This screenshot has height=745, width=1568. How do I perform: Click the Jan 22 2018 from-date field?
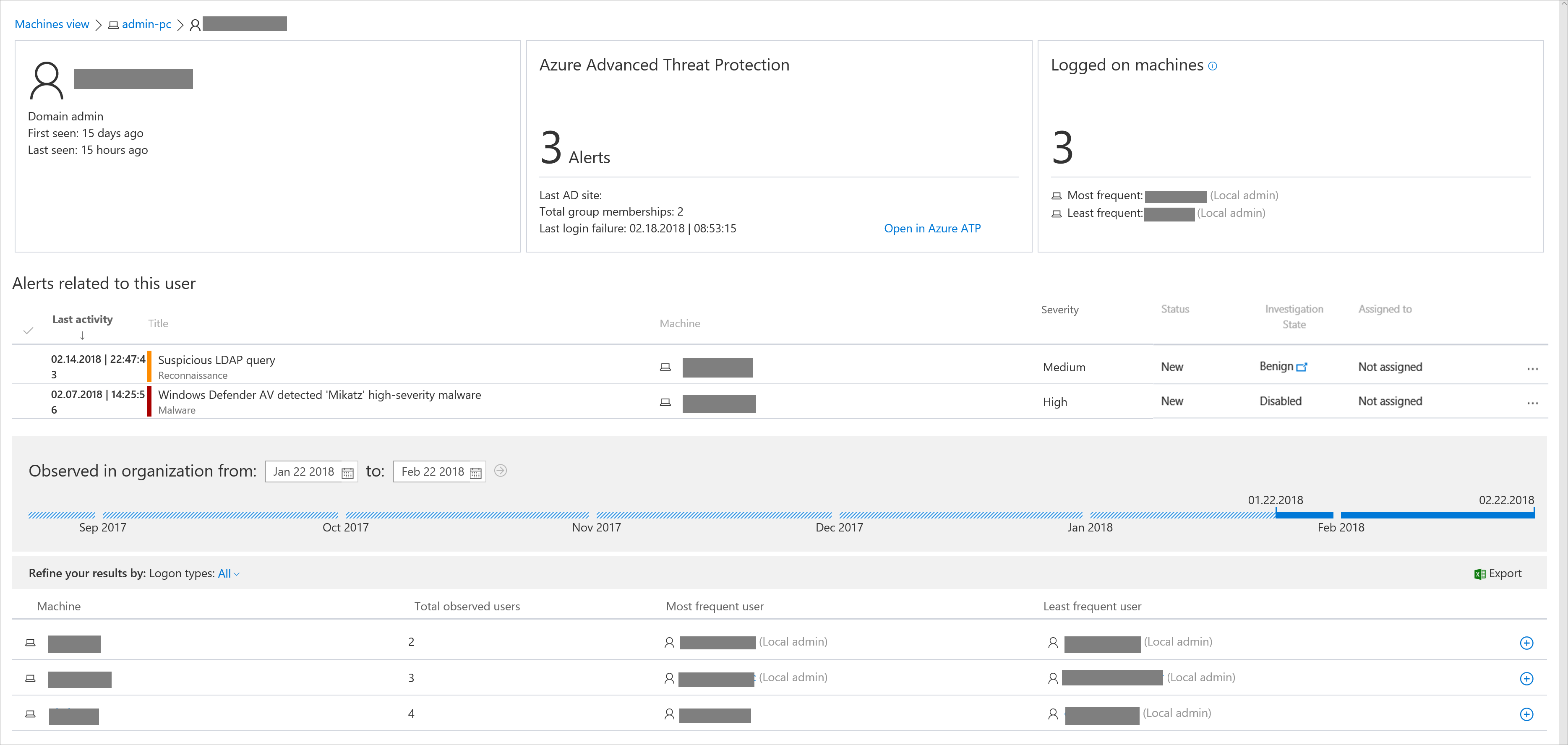pyautogui.click(x=303, y=472)
